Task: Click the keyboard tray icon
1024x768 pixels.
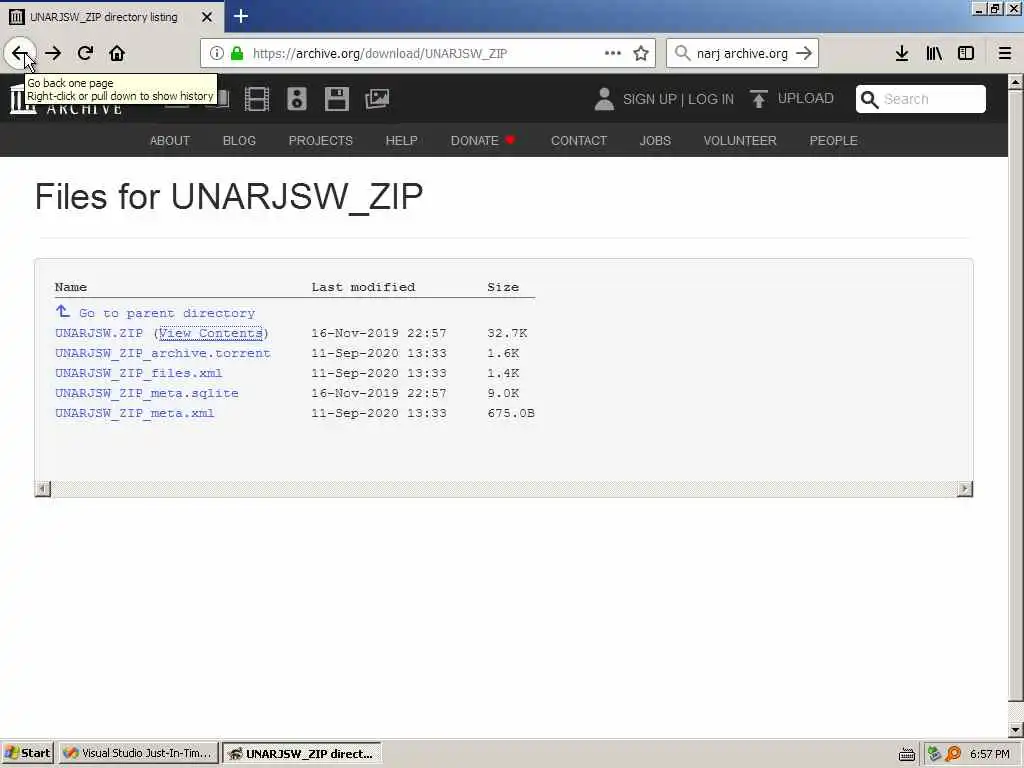Action: click(906, 754)
